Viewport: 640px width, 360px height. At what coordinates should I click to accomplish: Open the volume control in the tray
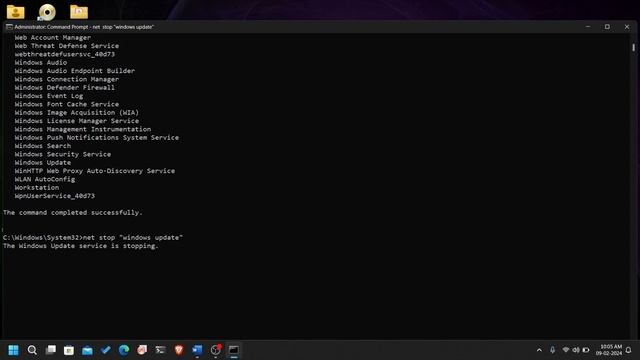pyautogui.click(x=576, y=350)
